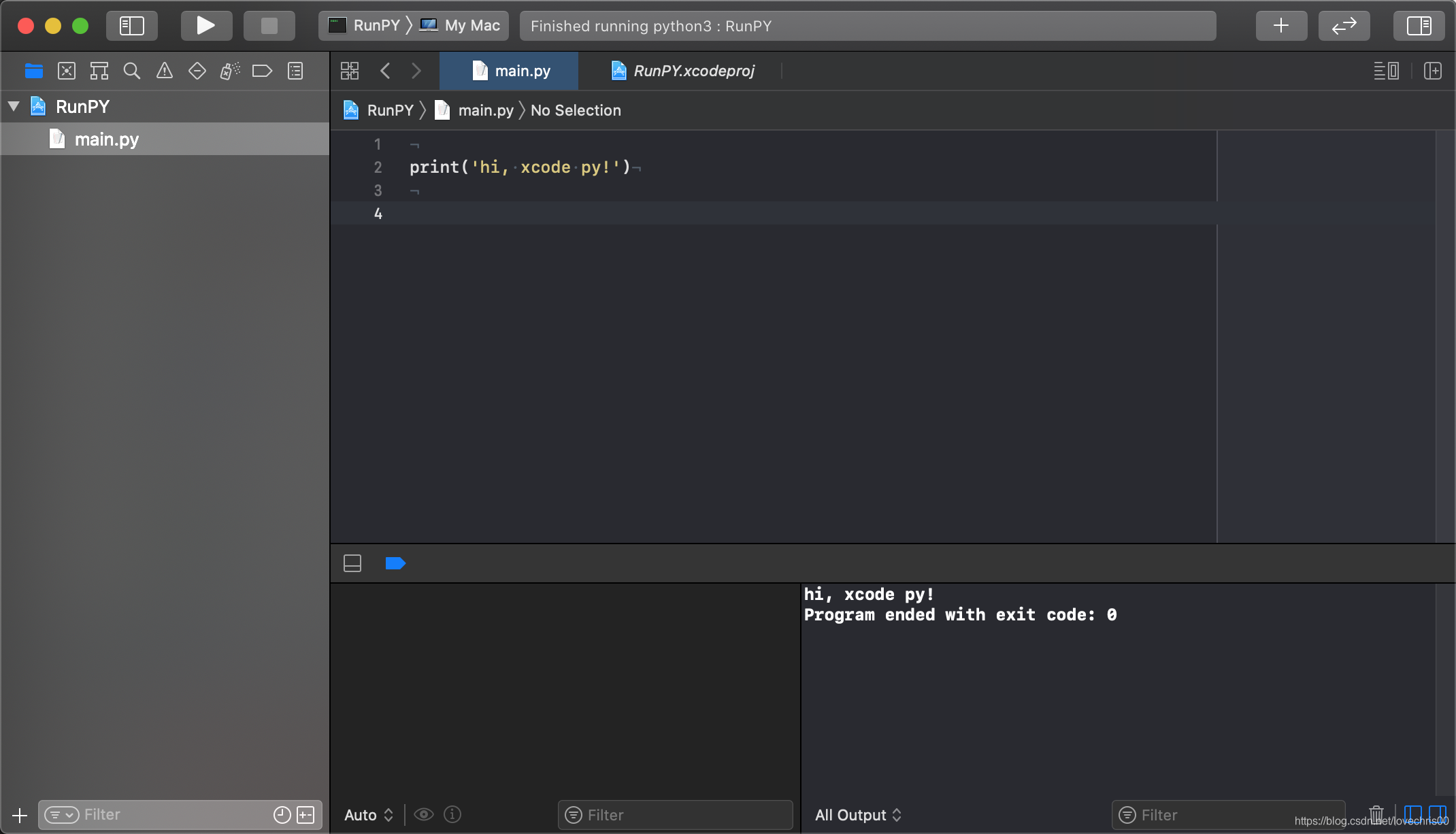This screenshot has width=1456, height=834.
Task: Focus the navigator Filter field
Action: click(180, 814)
